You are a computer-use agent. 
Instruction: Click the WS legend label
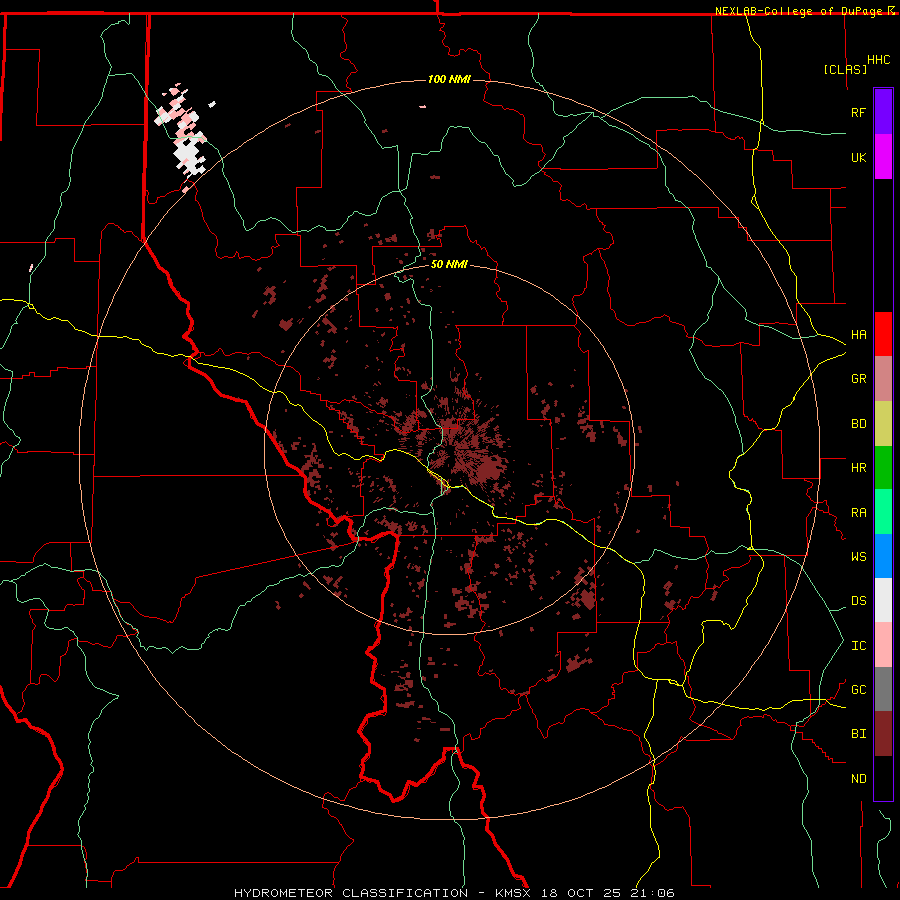[858, 557]
